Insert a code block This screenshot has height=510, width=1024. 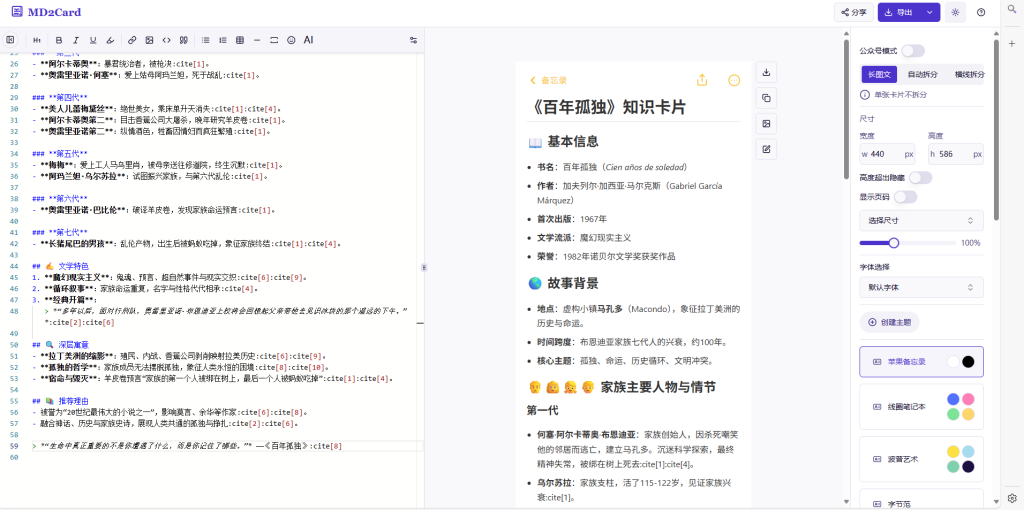pyautogui.click(x=167, y=40)
